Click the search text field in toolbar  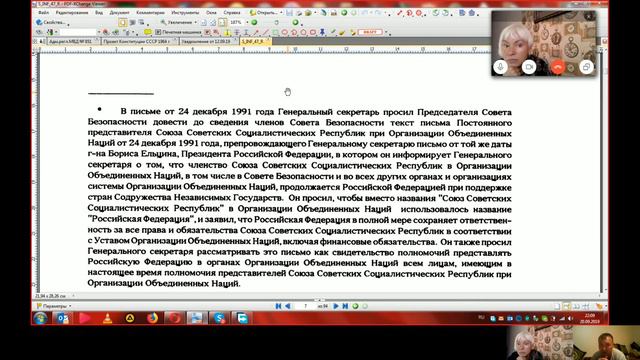tap(78, 32)
